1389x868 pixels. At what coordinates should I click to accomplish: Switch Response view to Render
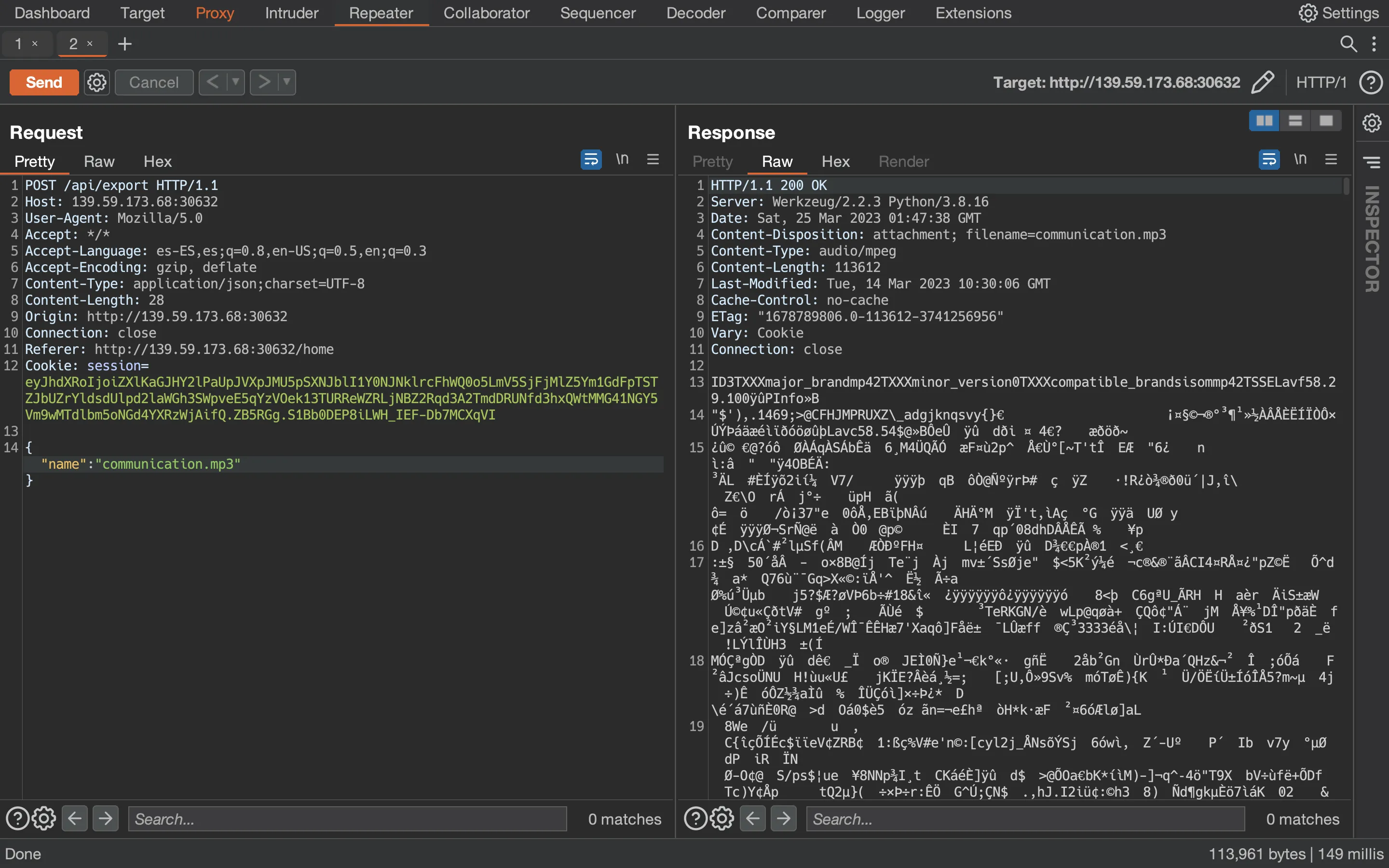903,162
